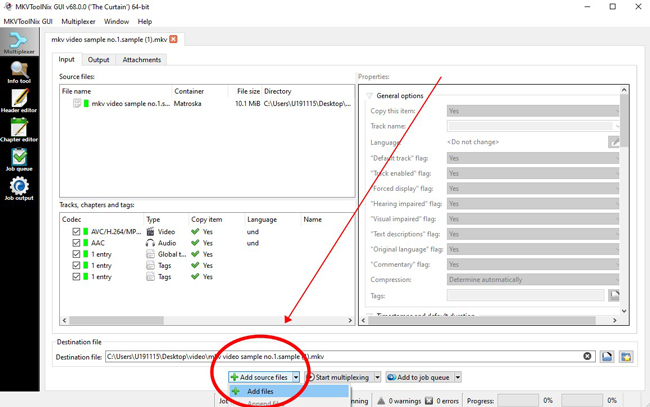This screenshot has height=407, width=650.
Task: Open the Default track flag dropdown
Action: [x=533, y=158]
